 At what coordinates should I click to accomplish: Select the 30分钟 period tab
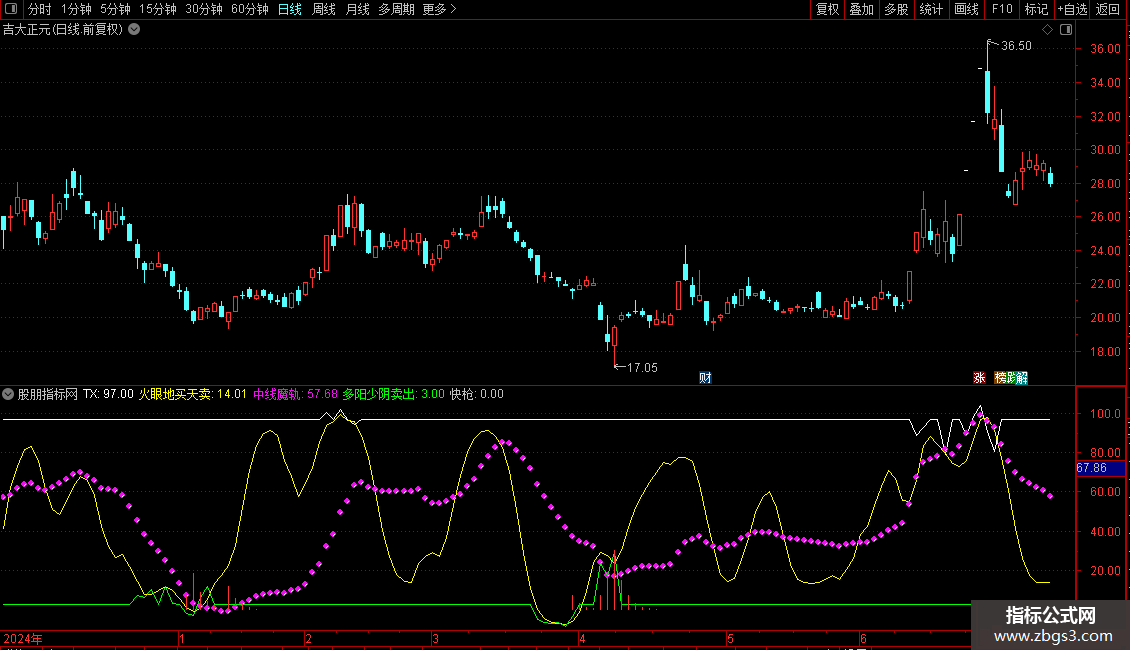click(x=204, y=9)
